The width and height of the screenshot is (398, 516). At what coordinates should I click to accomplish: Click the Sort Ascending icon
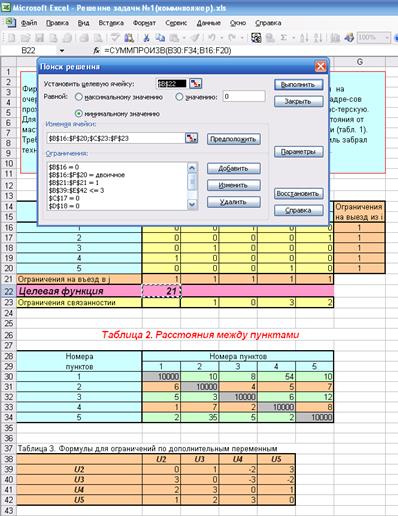point(304,38)
